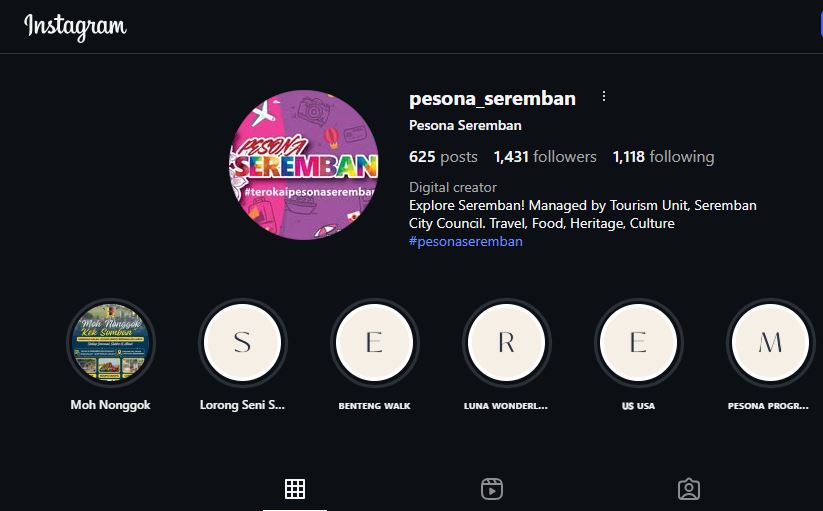The width and height of the screenshot is (823, 511).
Task: Switch to the posts grid tab
Action: 295,489
